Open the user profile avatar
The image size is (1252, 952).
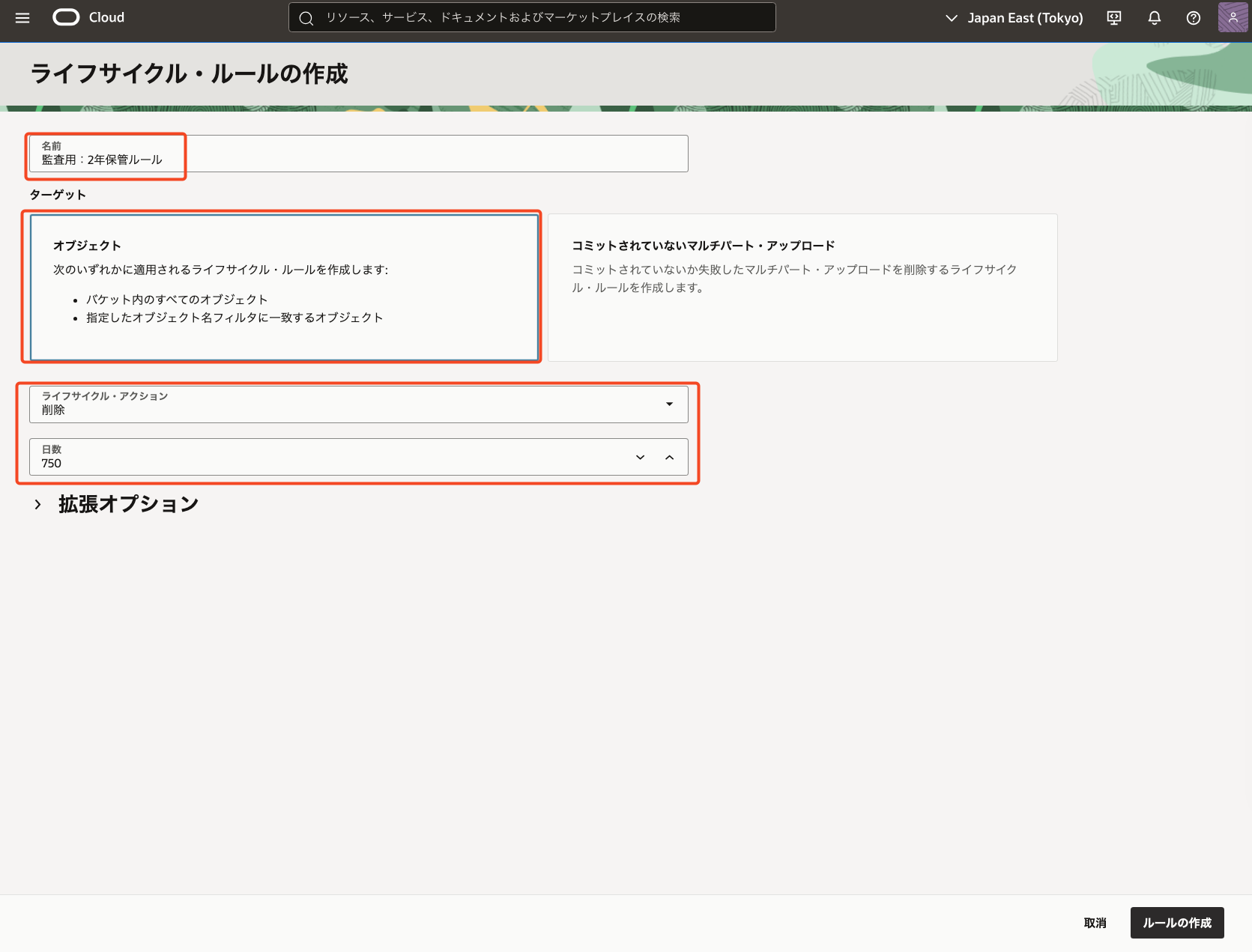(x=1233, y=17)
